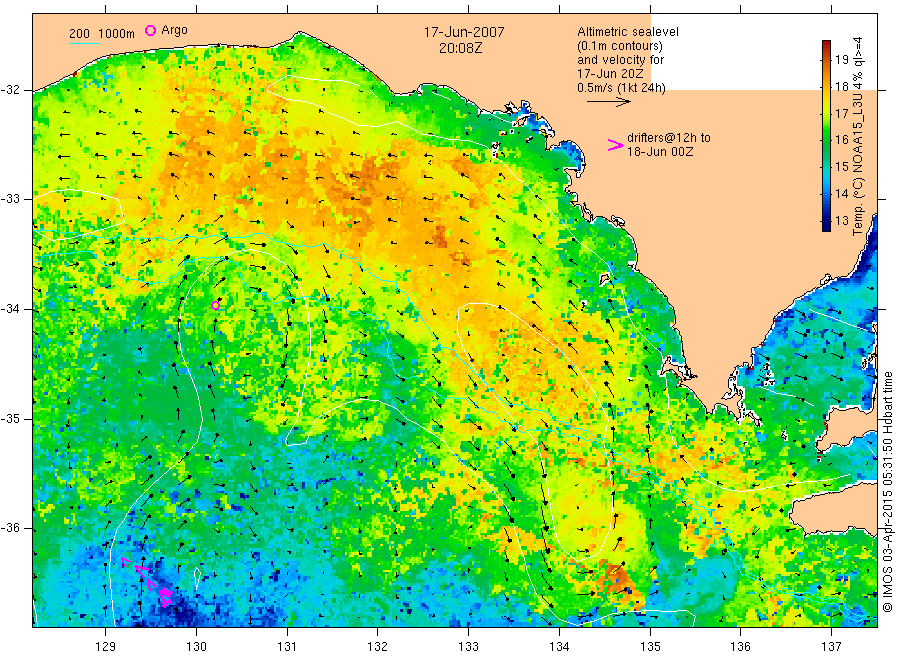The height and width of the screenshot is (660, 900).
Task: Click the Argo legend circle marker
Action: 150,30
